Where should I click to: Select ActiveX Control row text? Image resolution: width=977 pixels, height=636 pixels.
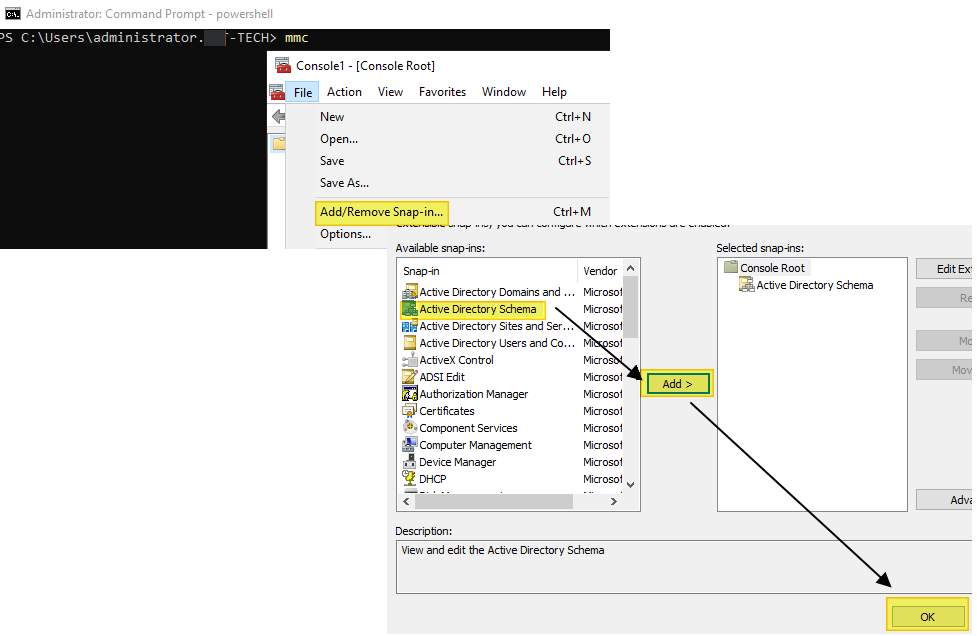coord(456,360)
